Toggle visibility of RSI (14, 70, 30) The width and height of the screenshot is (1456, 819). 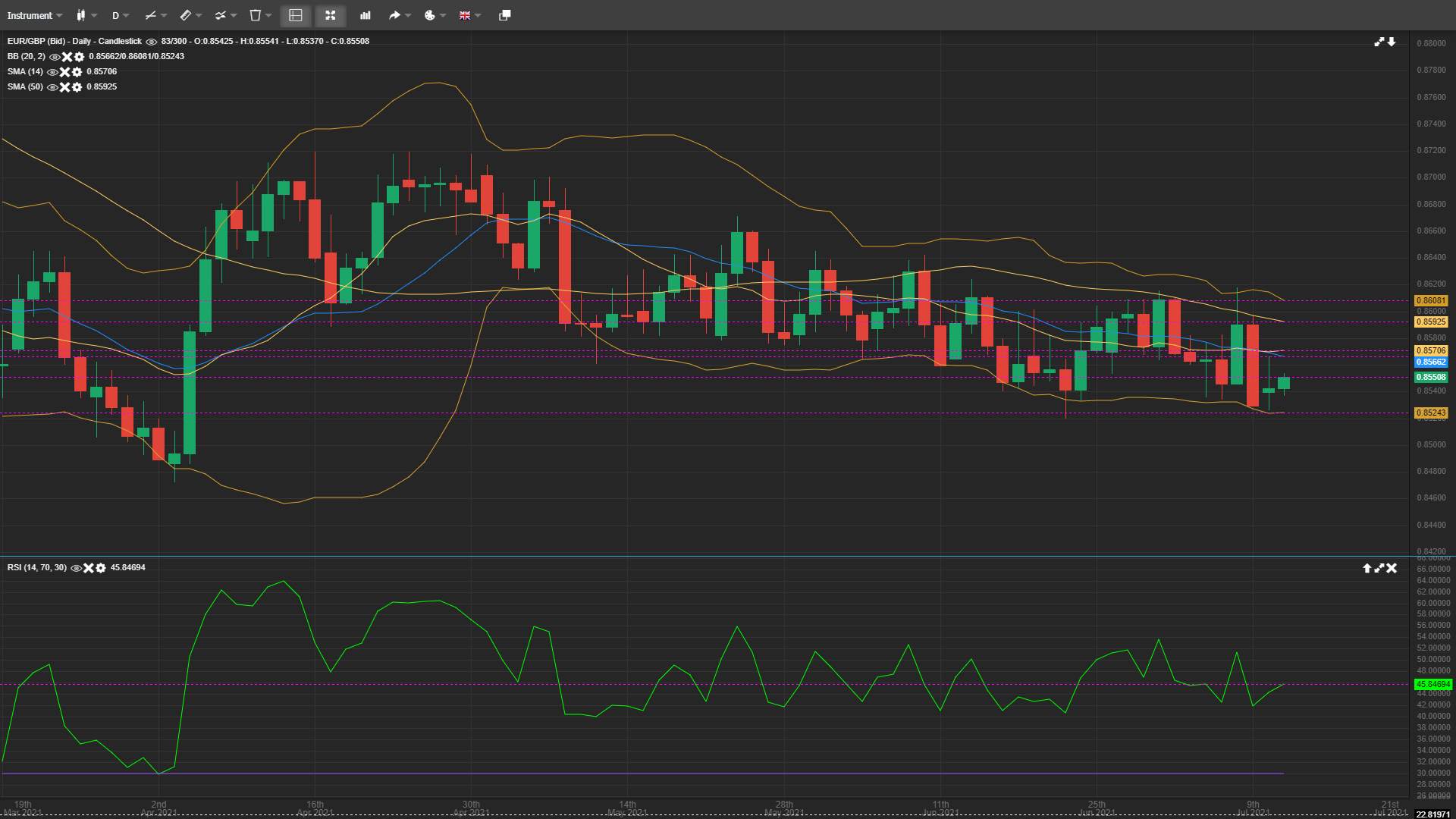click(76, 568)
